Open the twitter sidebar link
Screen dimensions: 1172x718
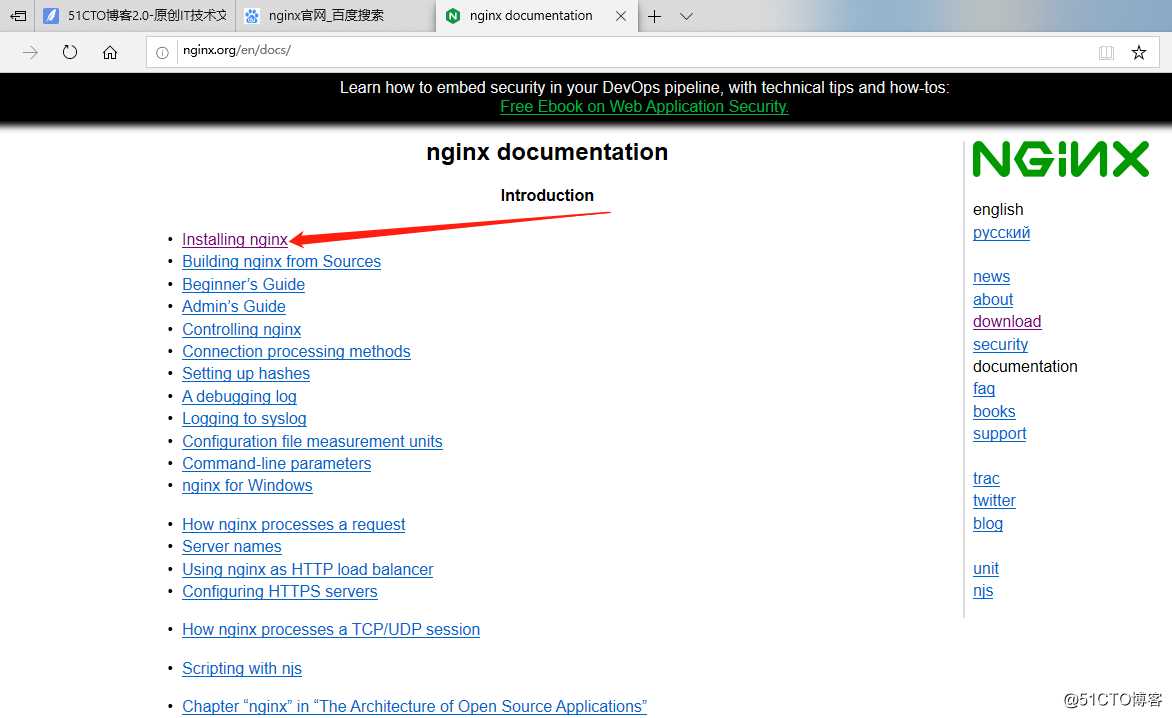tap(994, 501)
